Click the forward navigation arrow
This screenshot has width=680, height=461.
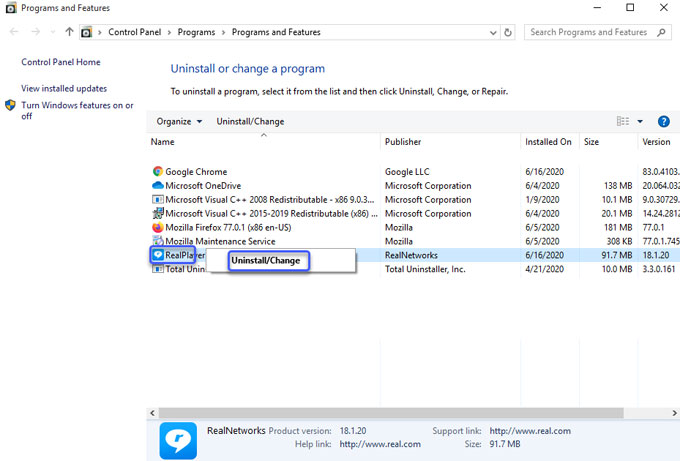pyautogui.click(x=36, y=32)
